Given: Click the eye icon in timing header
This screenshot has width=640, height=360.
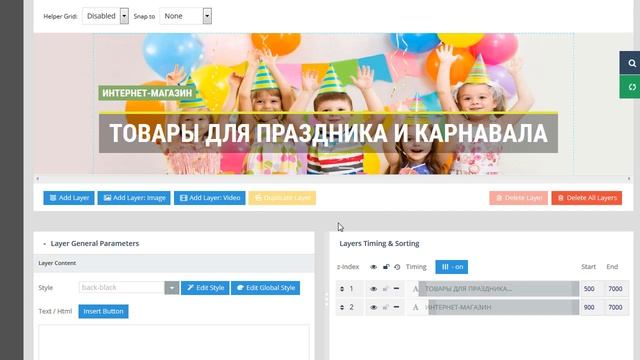Looking at the screenshot, I should [x=373, y=267].
